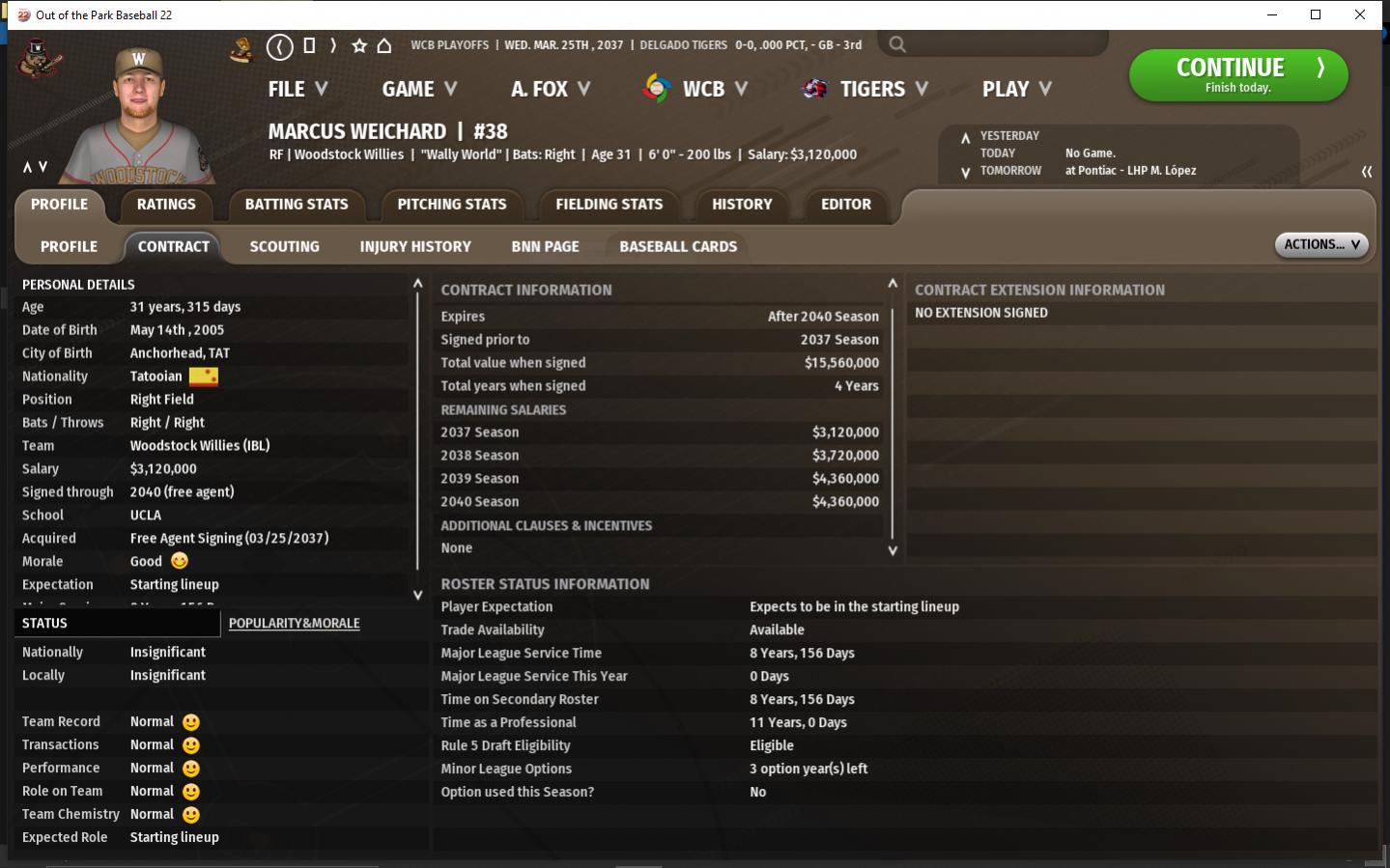The width and height of the screenshot is (1390, 868).
Task: Click the Tigers team logo icon
Action: tap(814, 89)
